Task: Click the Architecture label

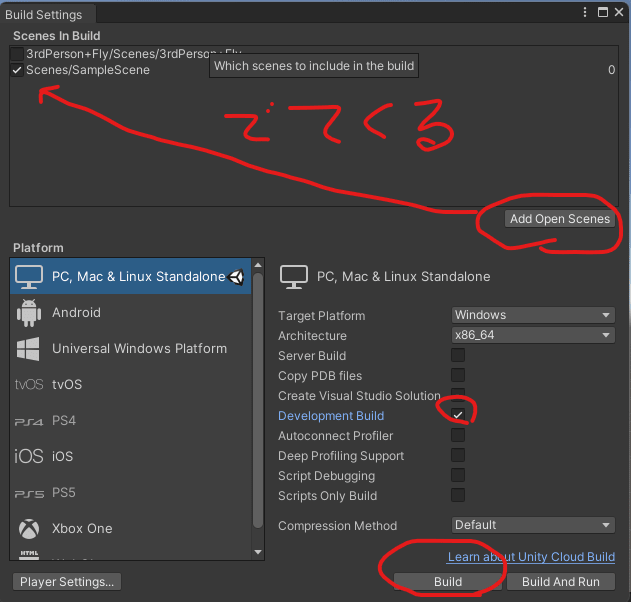Action: [312, 336]
